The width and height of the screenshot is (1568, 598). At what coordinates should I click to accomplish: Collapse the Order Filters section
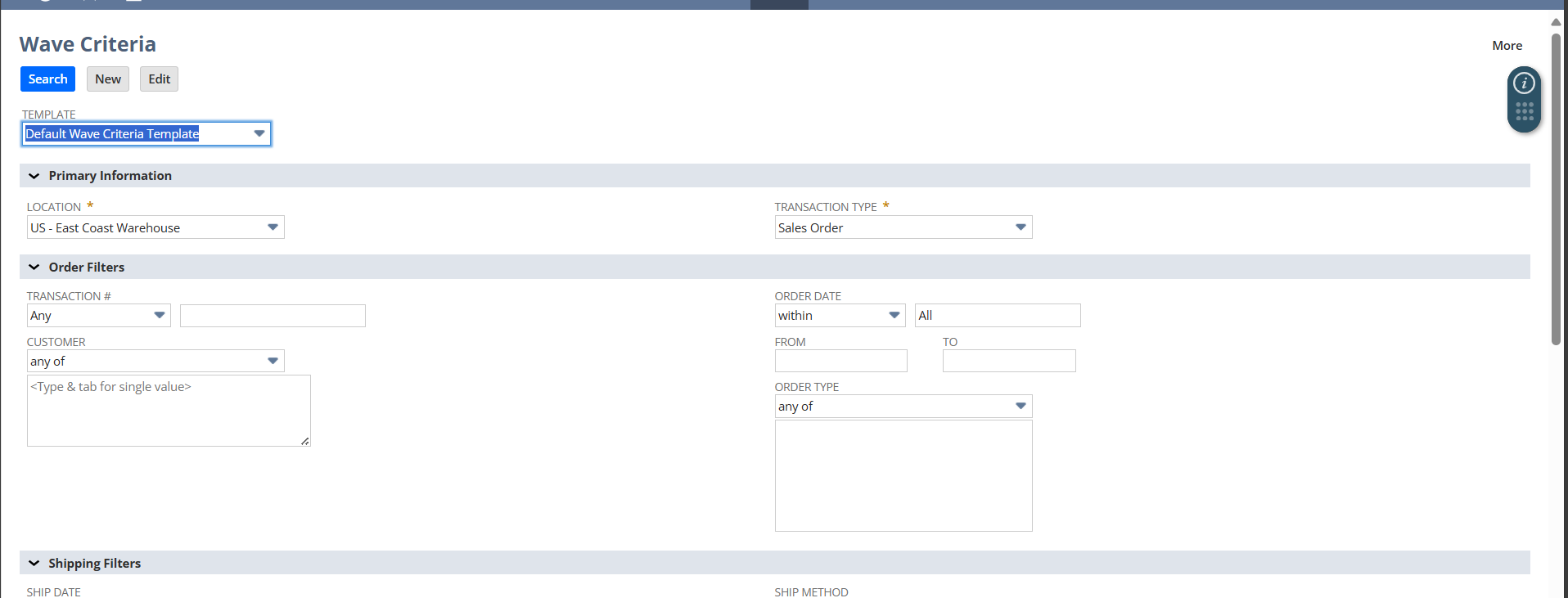pyautogui.click(x=34, y=268)
